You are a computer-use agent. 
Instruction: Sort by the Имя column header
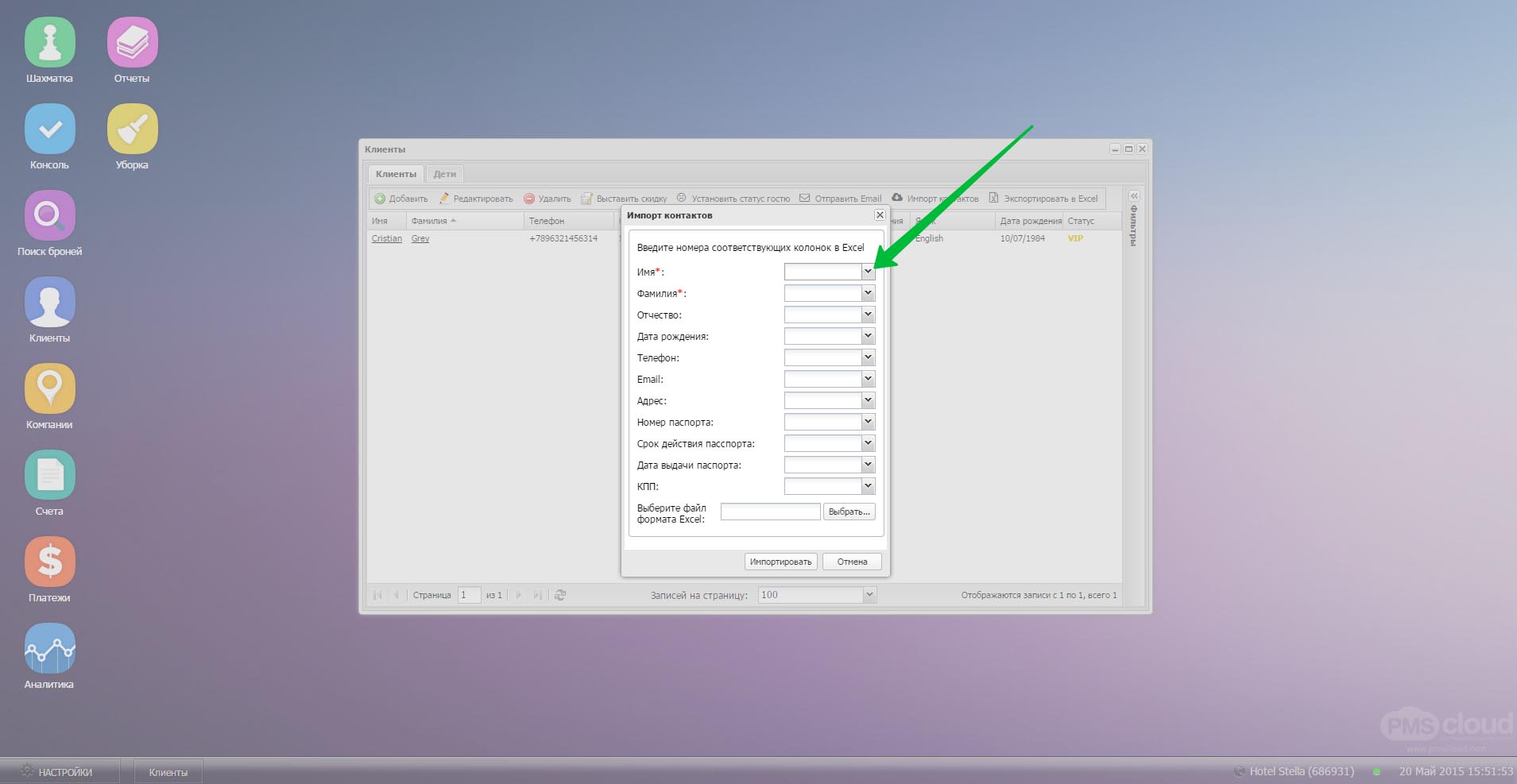[387, 221]
